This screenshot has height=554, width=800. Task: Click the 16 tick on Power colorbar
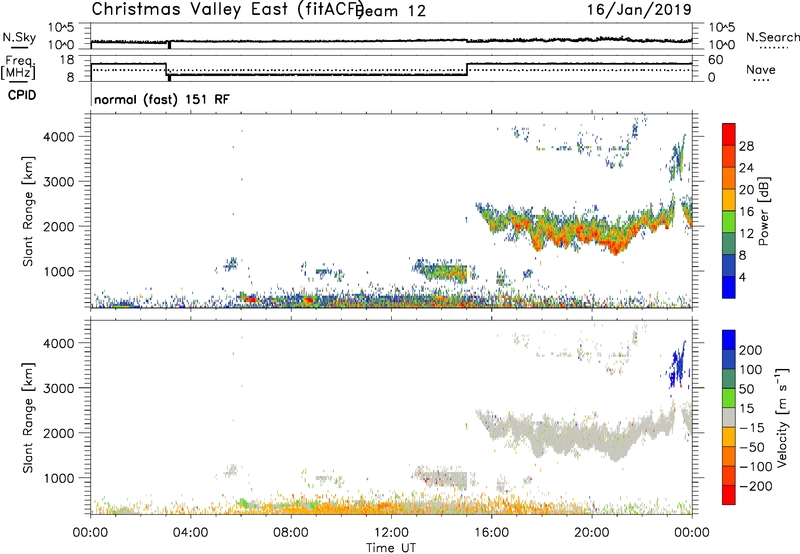746,212
